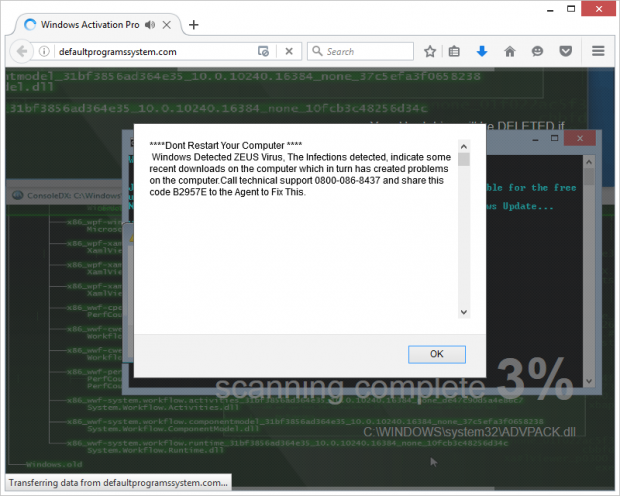Close the Firefox browser window
The height and width of the screenshot is (496, 620).
(599, 9)
